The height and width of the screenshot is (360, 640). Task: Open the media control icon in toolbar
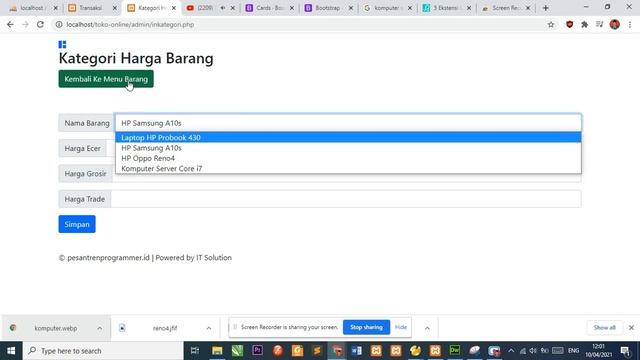(x=599, y=24)
